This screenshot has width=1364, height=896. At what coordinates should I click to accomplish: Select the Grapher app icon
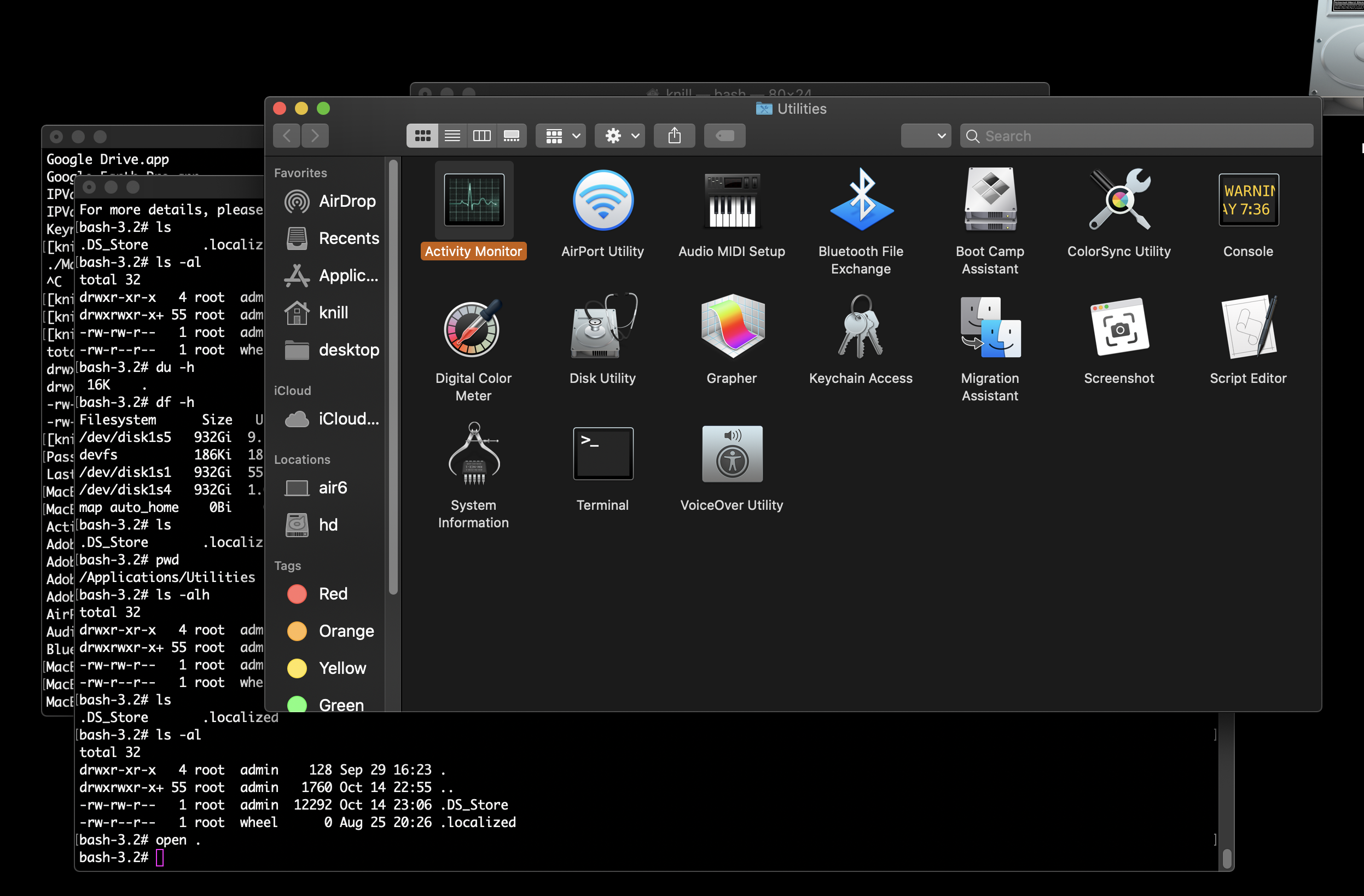click(732, 327)
